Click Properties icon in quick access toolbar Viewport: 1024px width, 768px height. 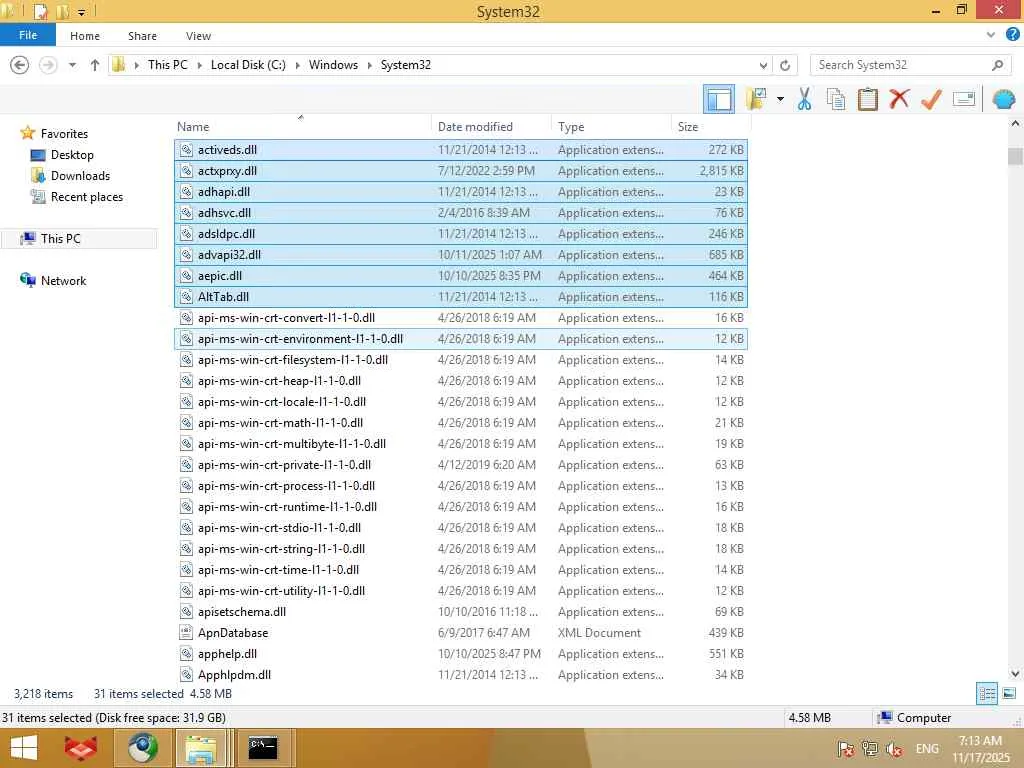(40, 11)
